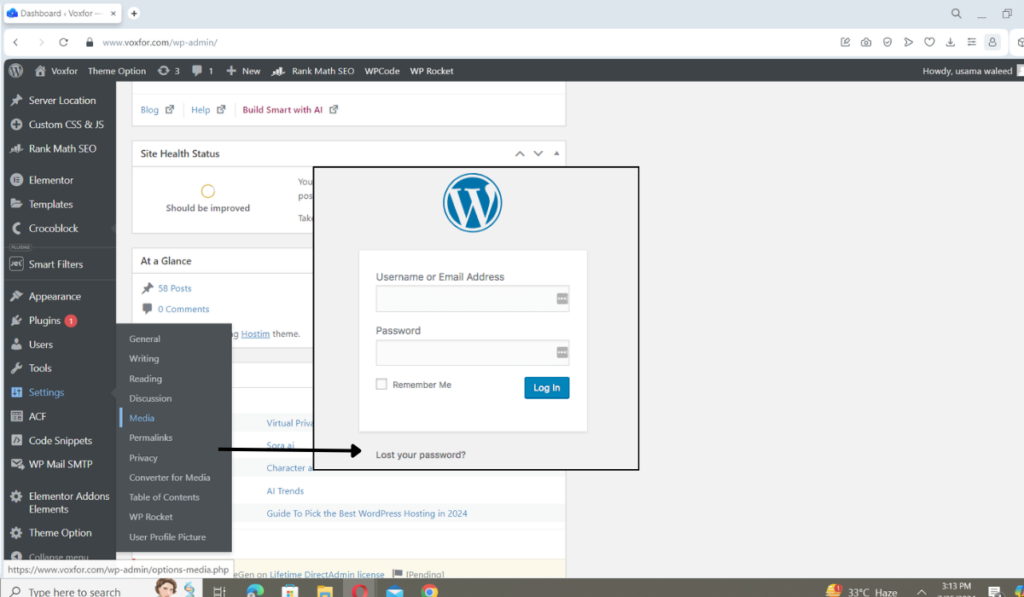Image resolution: width=1024 pixels, height=597 pixels.
Task: Collapse the Site Health Status panel
Action: [557, 154]
